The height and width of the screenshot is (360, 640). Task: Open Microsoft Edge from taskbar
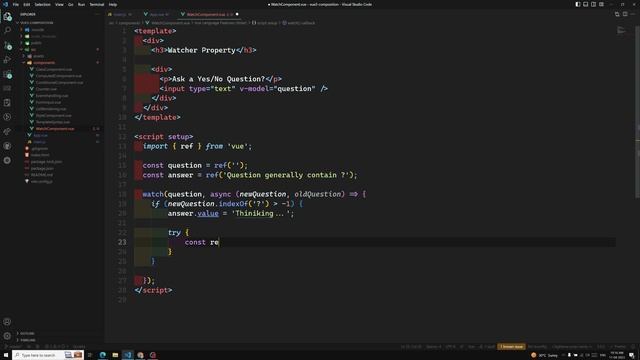coord(102,355)
